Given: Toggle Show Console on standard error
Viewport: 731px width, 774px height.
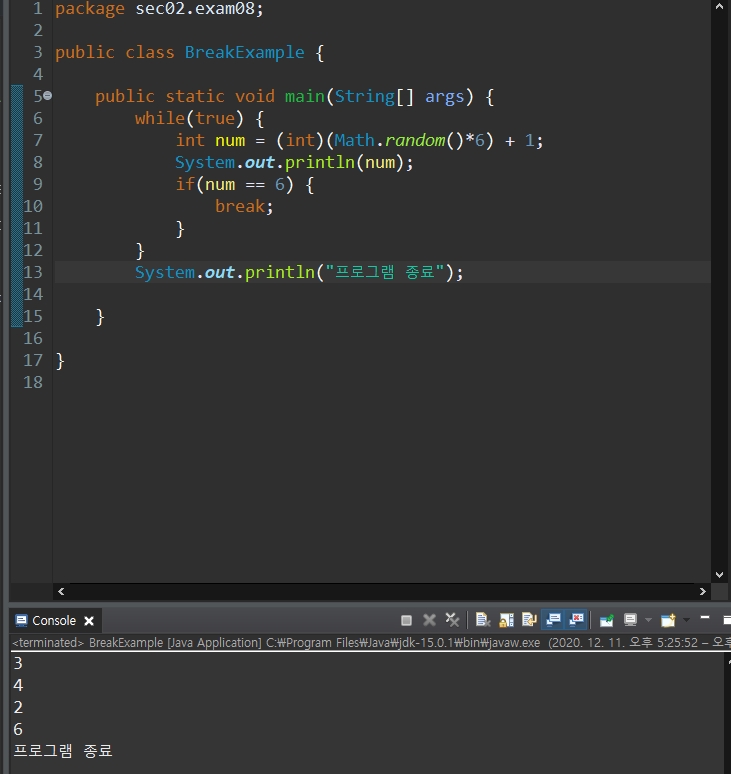Looking at the screenshot, I should click(x=576, y=620).
